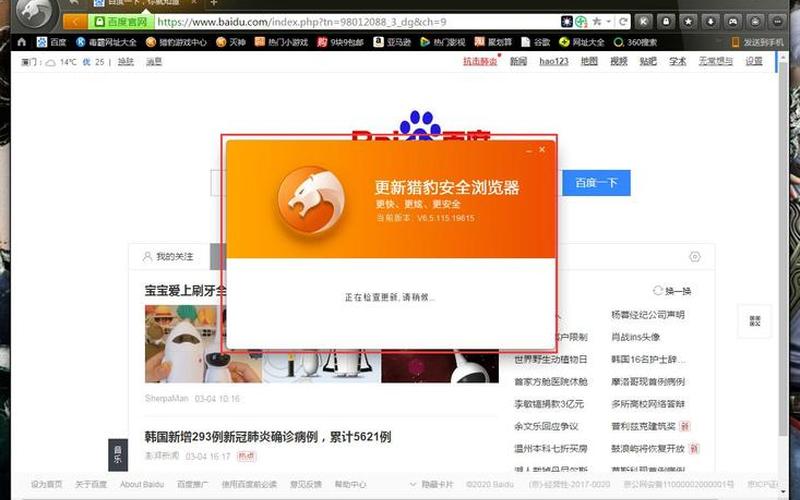The width and height of the screenshot is (800, 500).
Task: Open the 猎豹游戏中心 bookmark
Action: tap(176, 42)
